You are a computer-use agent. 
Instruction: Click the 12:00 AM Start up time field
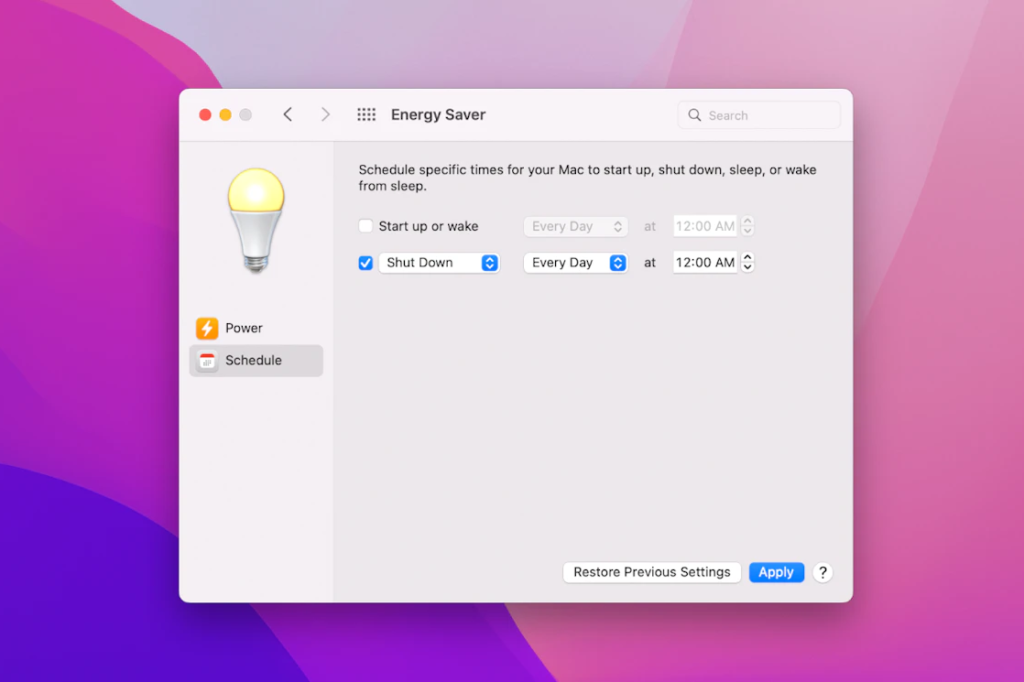coord(705,226)
